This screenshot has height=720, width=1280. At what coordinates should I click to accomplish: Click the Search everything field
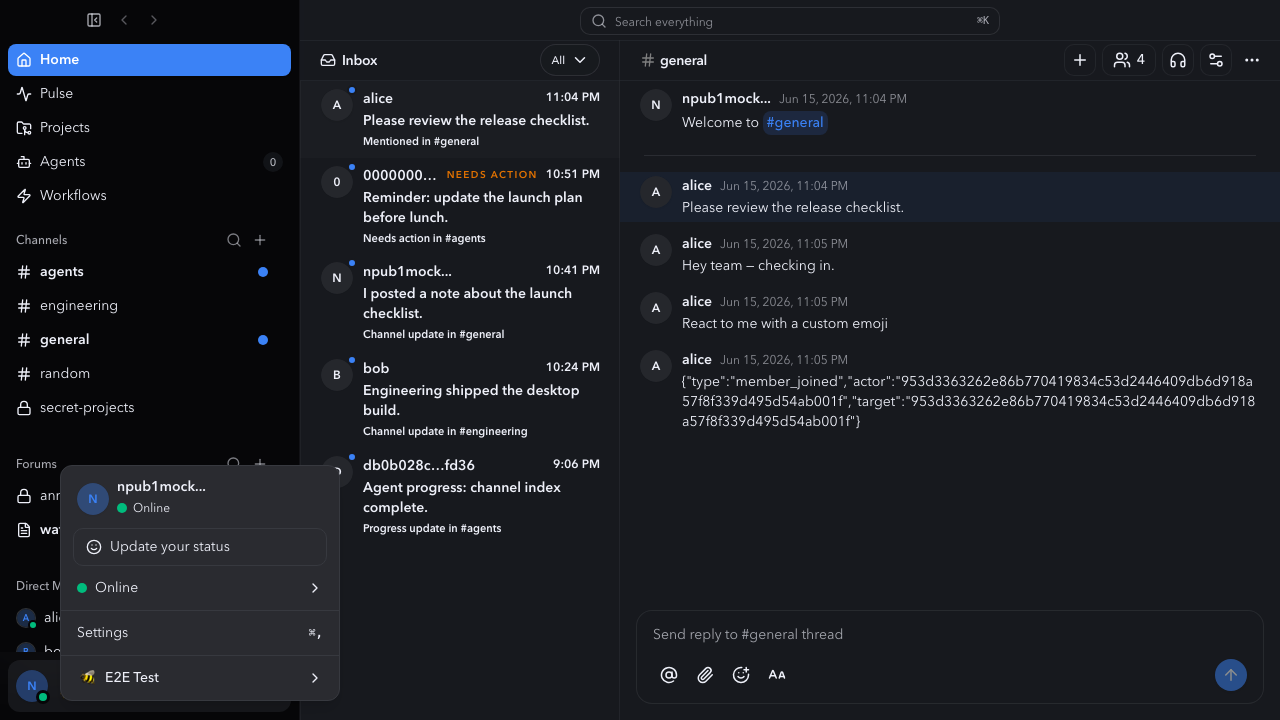[x=790, y=21]
